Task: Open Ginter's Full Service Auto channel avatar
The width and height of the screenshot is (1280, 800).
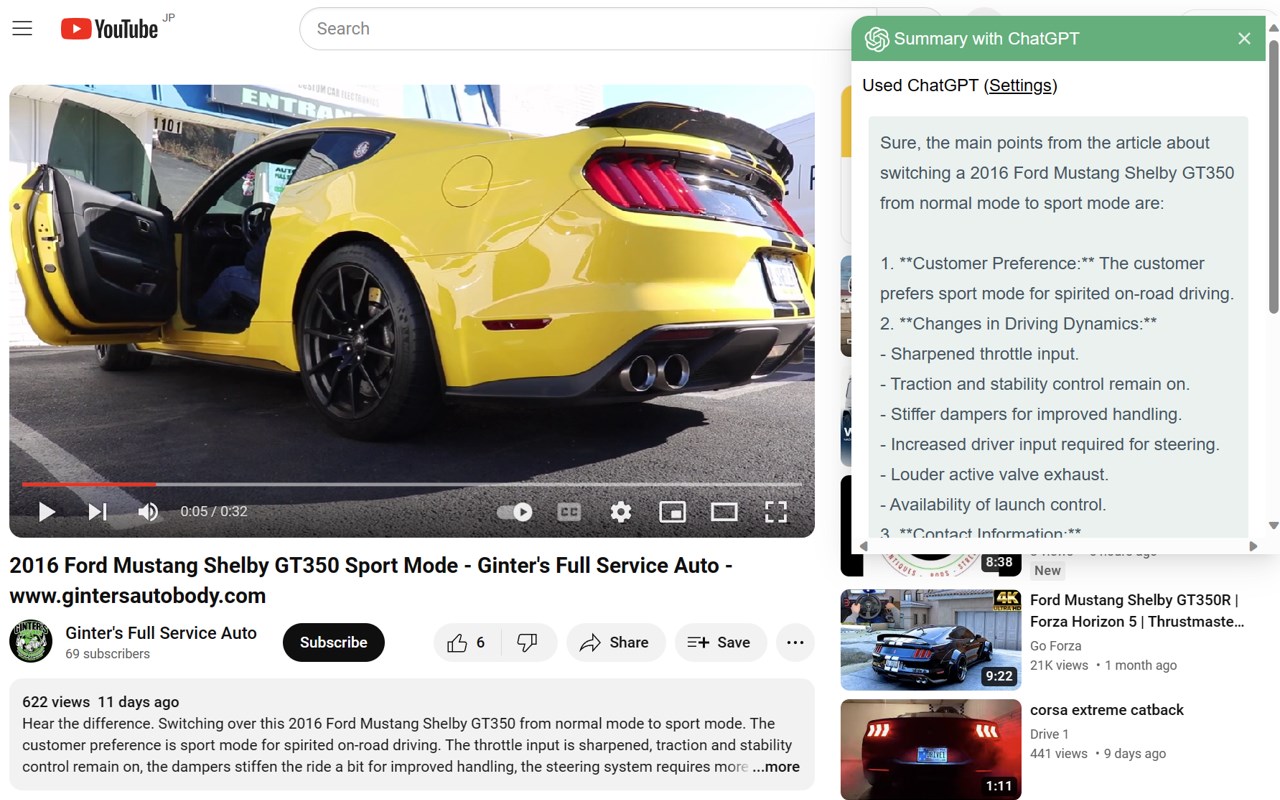Action: [x=31, y=641]
